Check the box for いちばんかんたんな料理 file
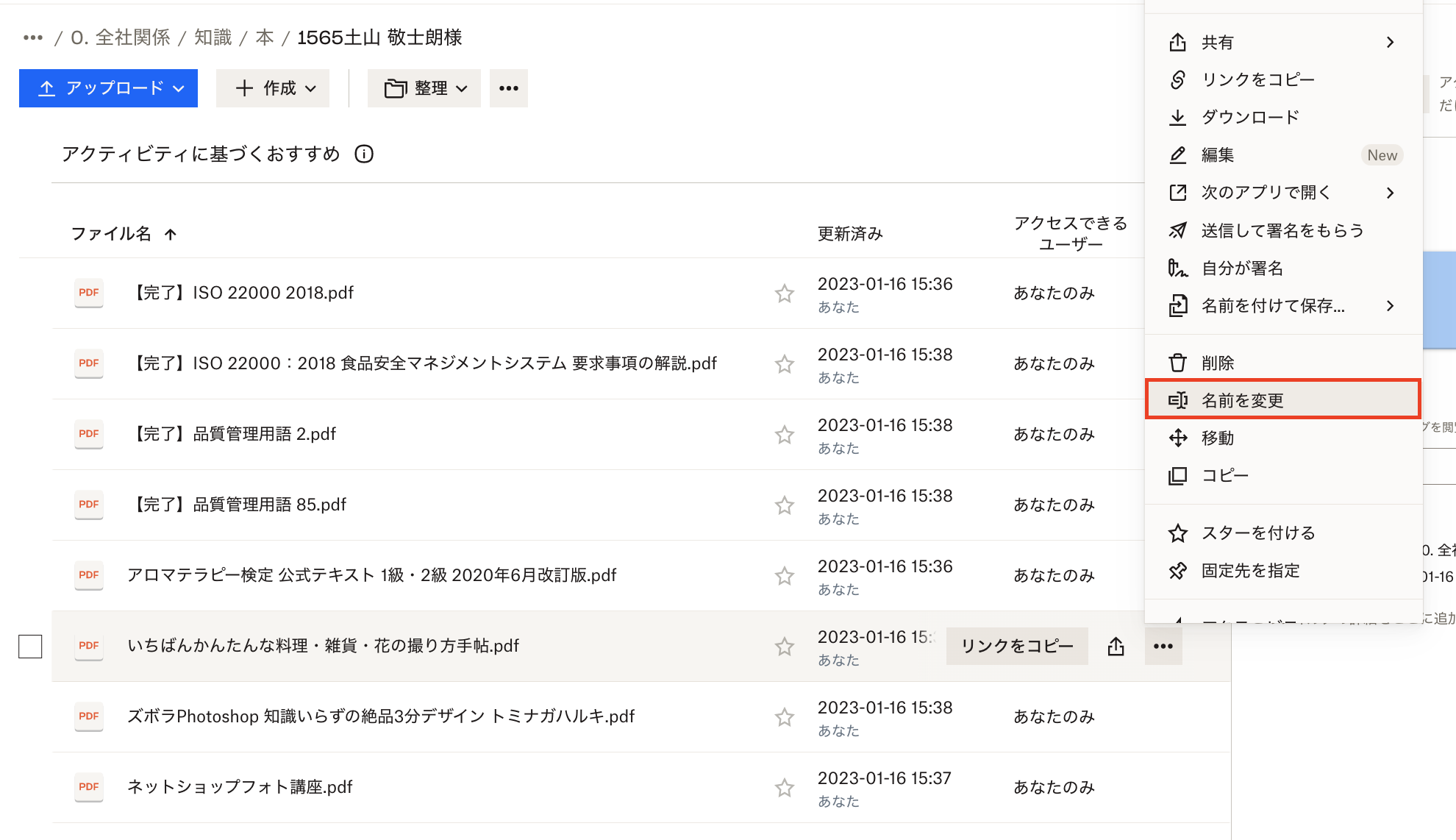This screenshot has width=1456, height=840. click(30, 647)
